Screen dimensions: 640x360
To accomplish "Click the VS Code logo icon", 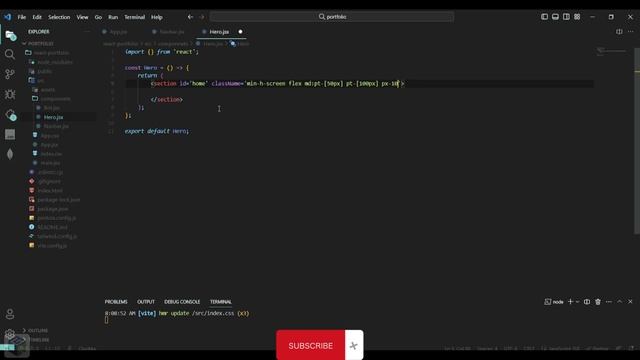I will (x=7, y=17).
